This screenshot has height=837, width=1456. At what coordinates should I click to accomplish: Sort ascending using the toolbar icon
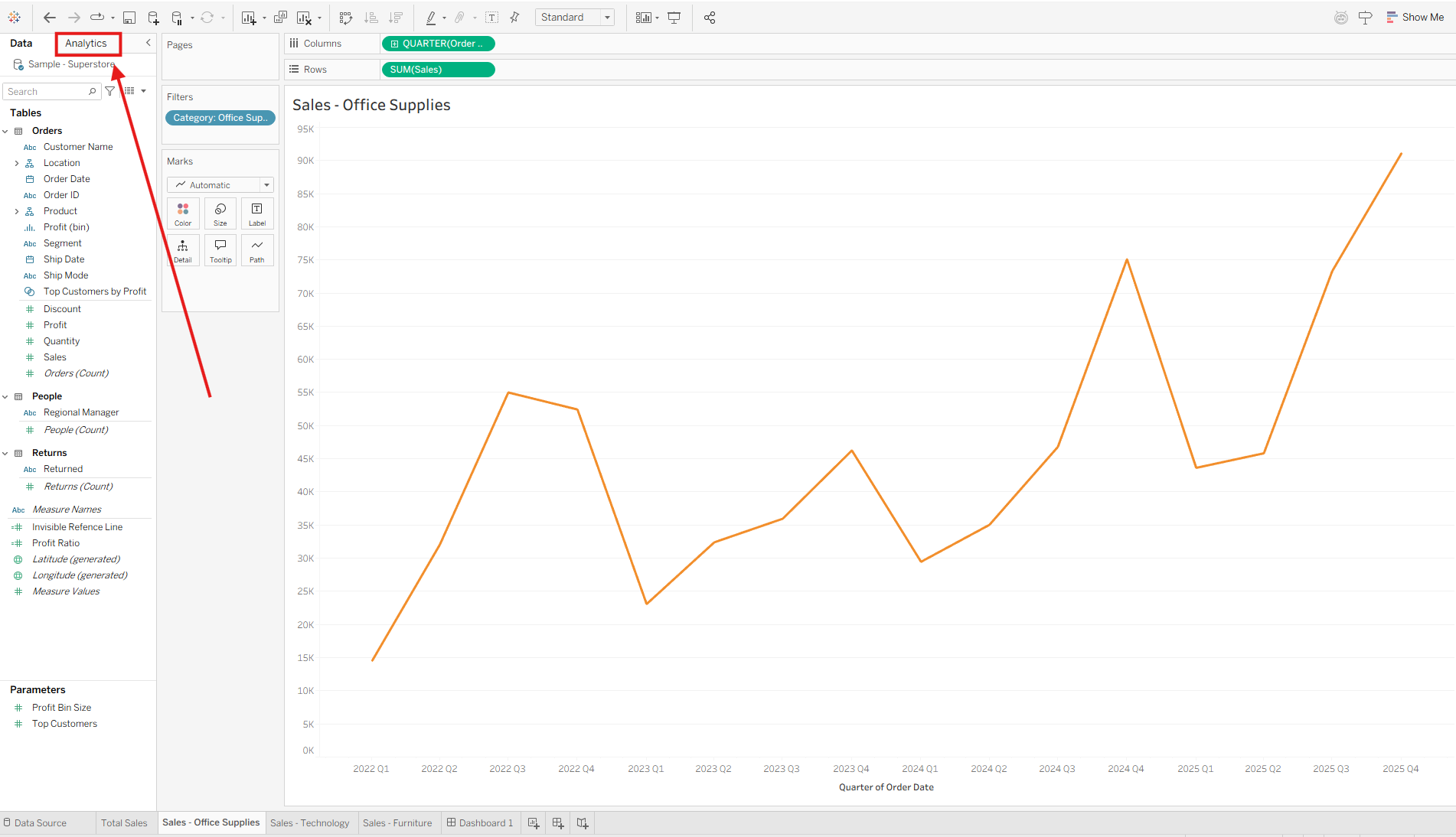[x=371, y=18]
